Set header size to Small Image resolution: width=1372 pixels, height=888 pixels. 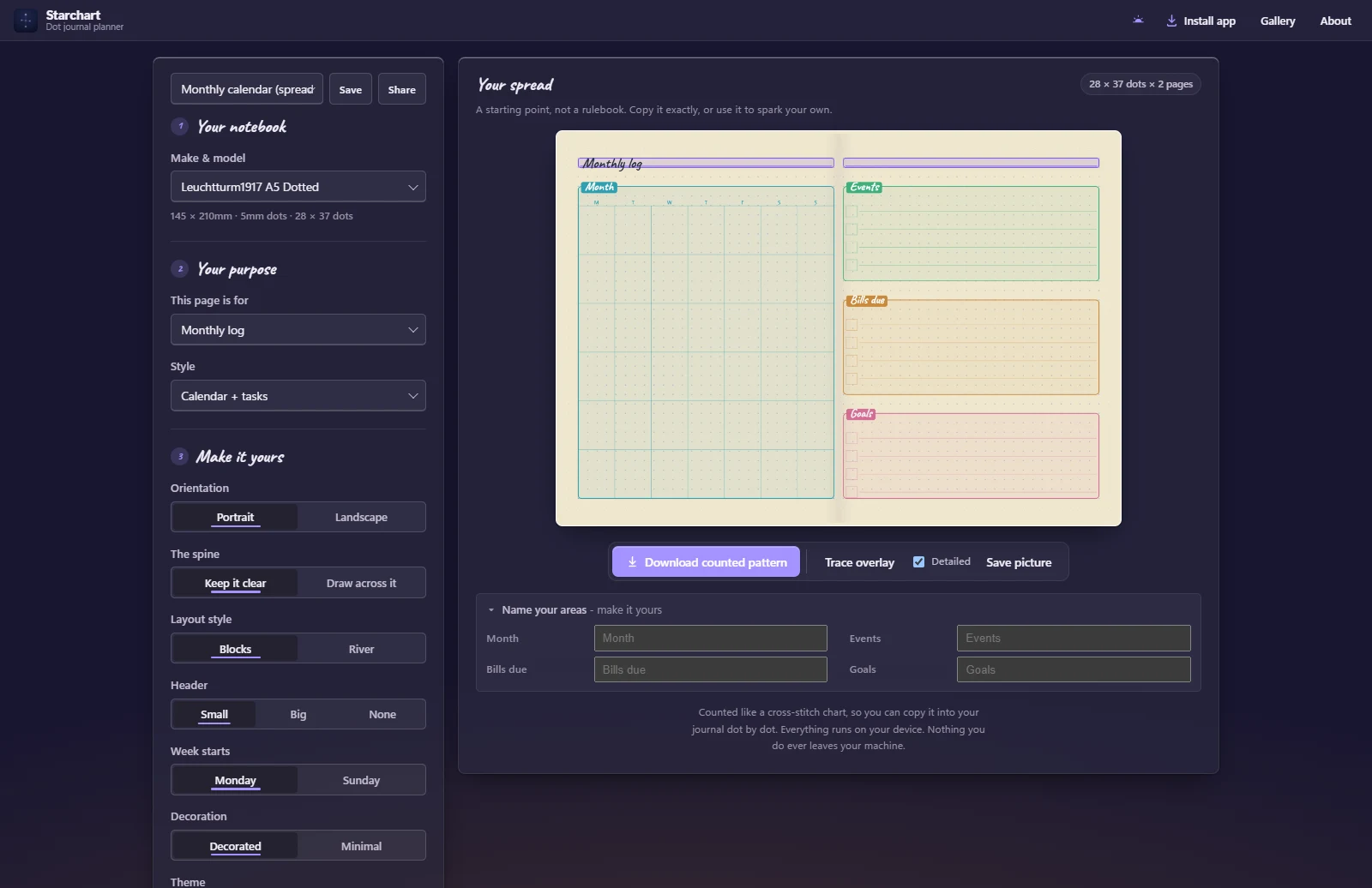point(214,714)
